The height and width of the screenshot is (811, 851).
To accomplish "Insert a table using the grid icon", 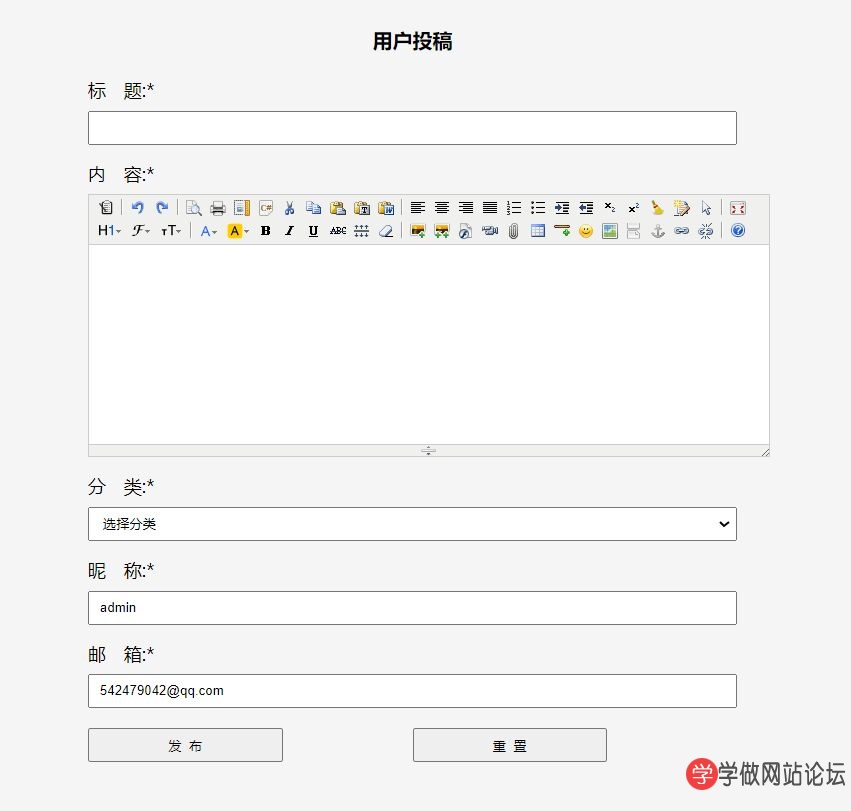I will pos(538,231).
